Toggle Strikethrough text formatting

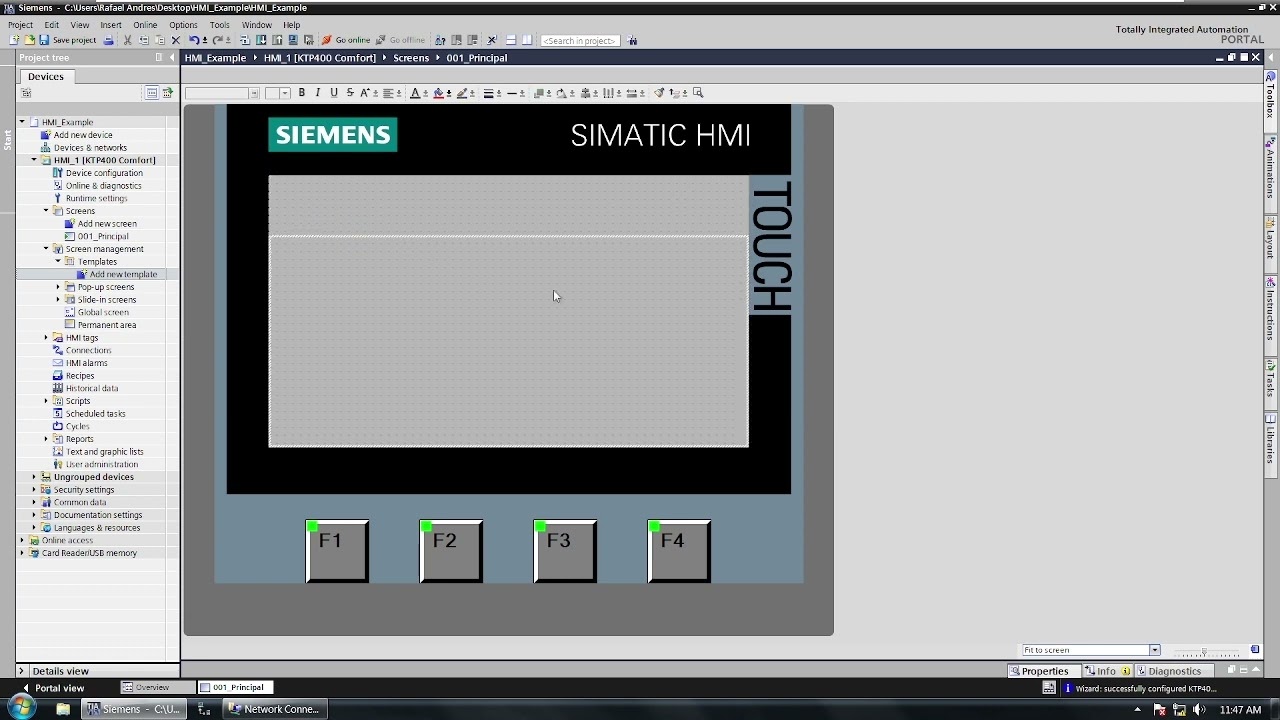[x=350, y=93]
